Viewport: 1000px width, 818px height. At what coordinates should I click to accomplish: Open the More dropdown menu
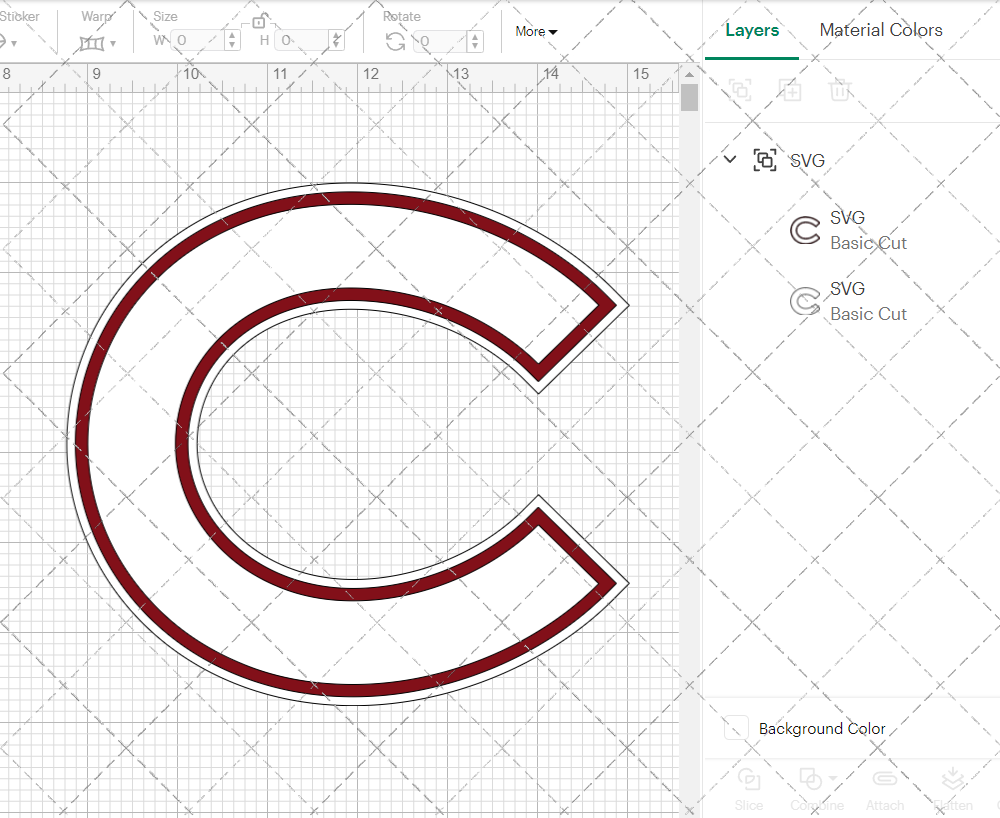coord(536,31)
